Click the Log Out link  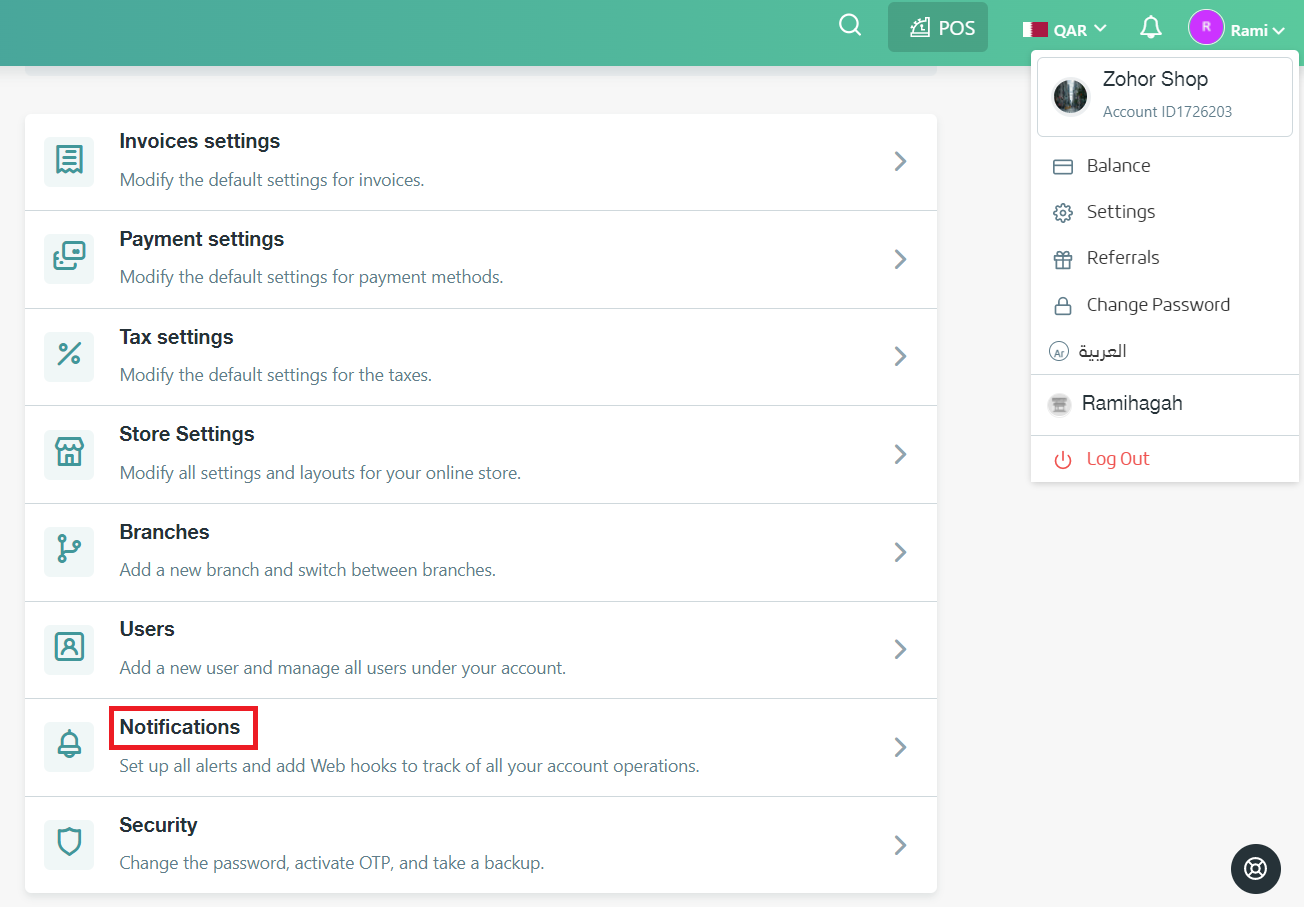click(1118, 458)
